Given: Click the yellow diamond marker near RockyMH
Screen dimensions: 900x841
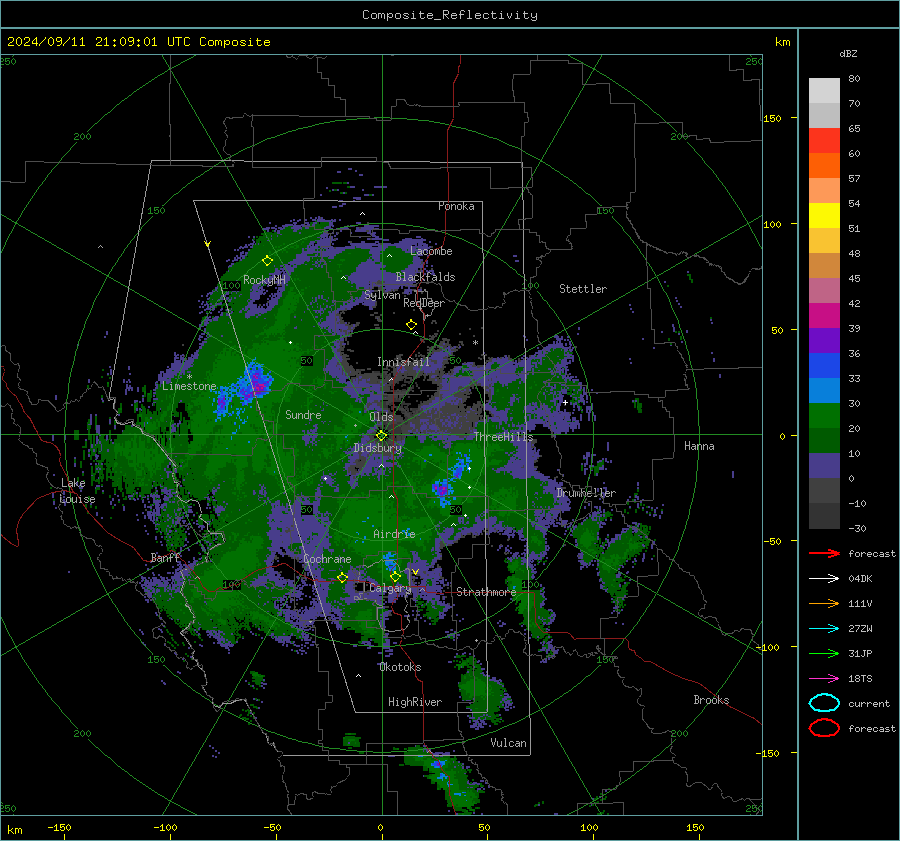Looking at the screenshot, I should 267,261.
